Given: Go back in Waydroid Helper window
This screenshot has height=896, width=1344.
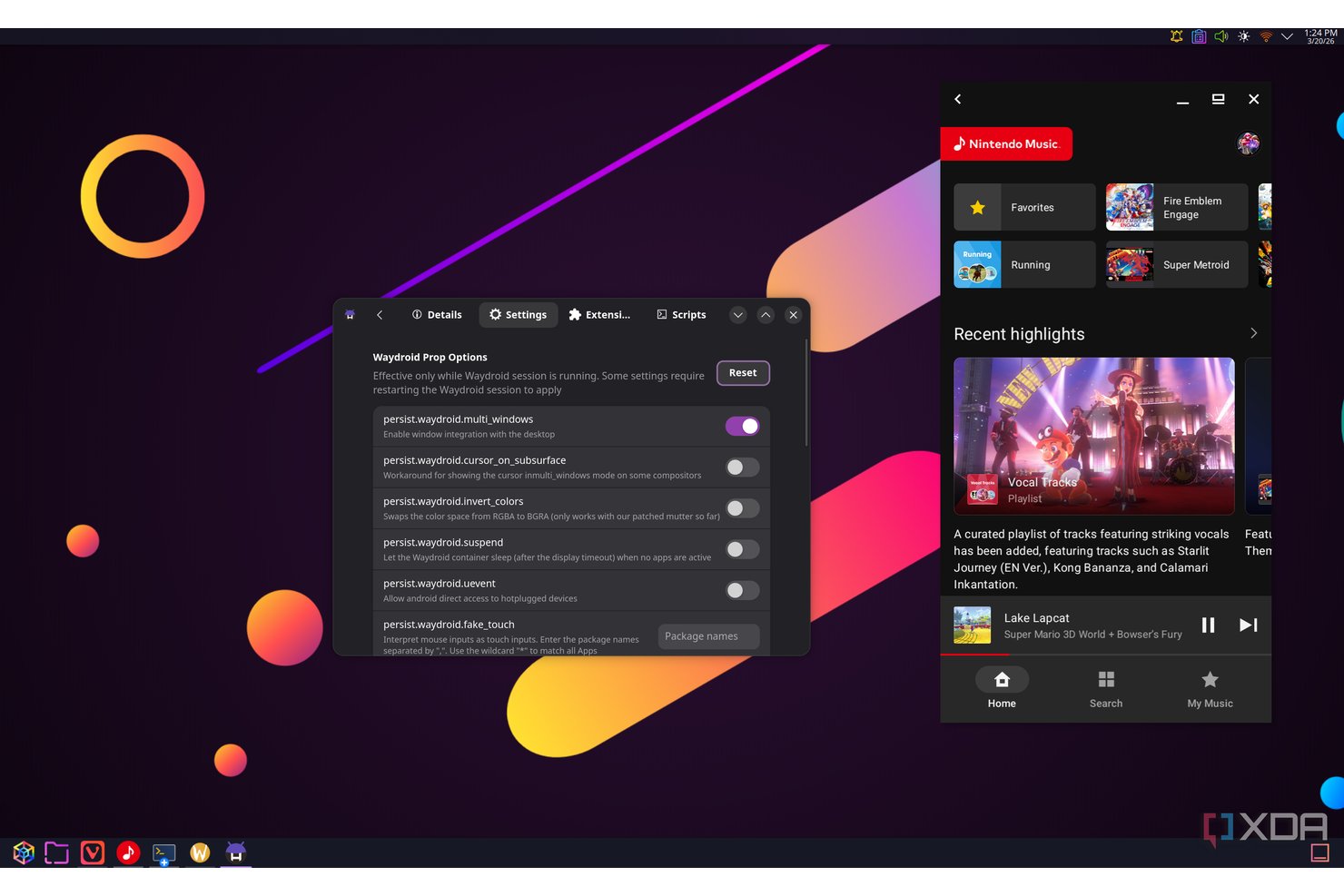Looking at the screenshot, I should 380,315.
